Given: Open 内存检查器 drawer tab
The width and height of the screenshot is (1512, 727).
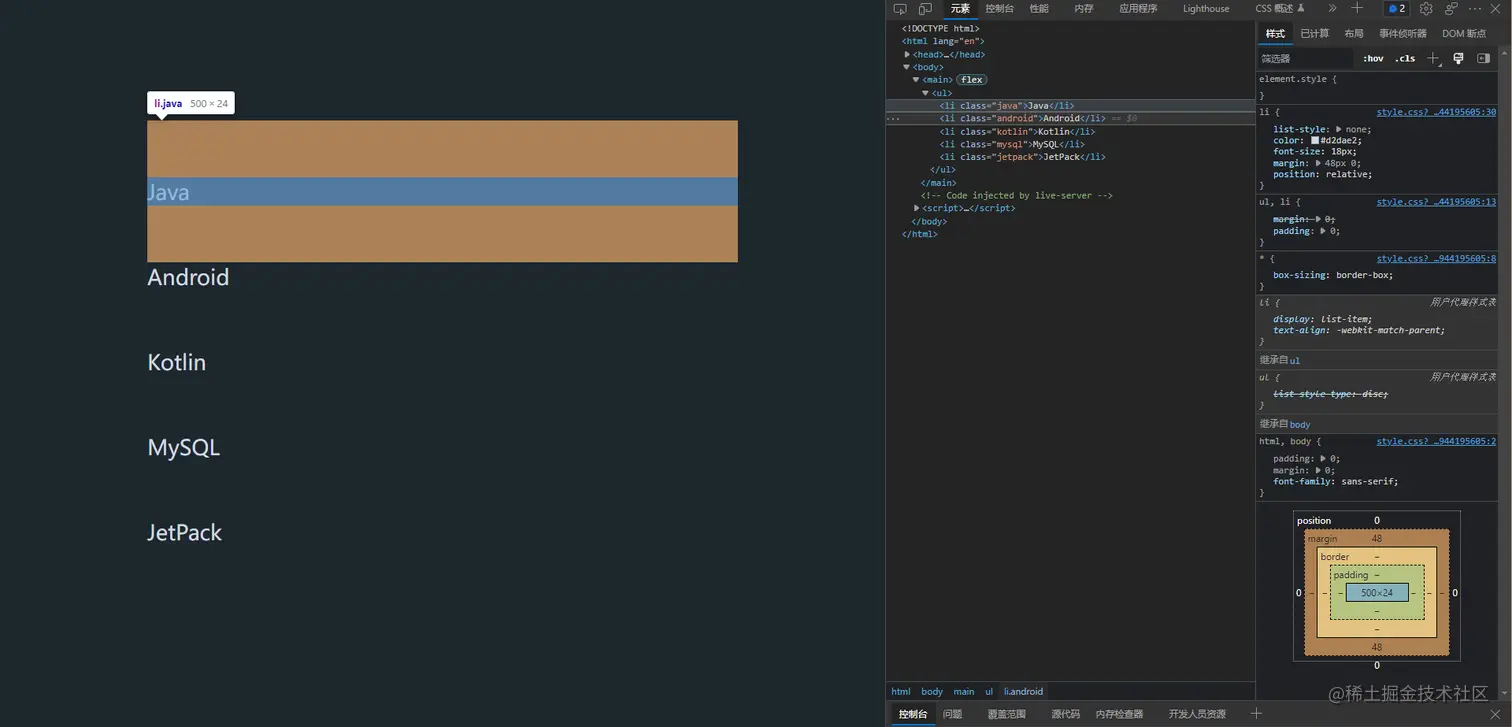Looking at the screenshot, I should (x=1119, y=714).
